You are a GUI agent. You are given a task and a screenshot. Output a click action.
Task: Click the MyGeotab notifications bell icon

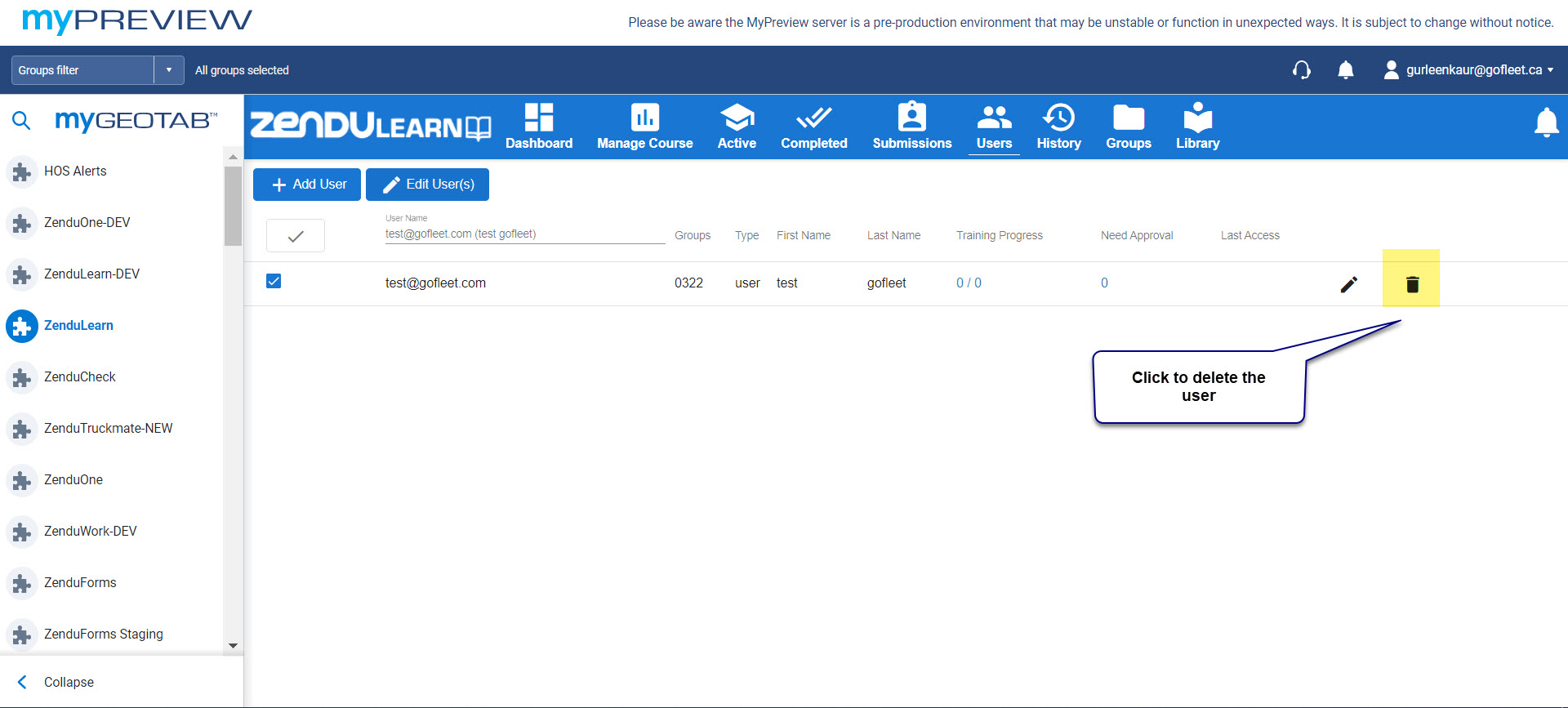tap(1346, 70)
